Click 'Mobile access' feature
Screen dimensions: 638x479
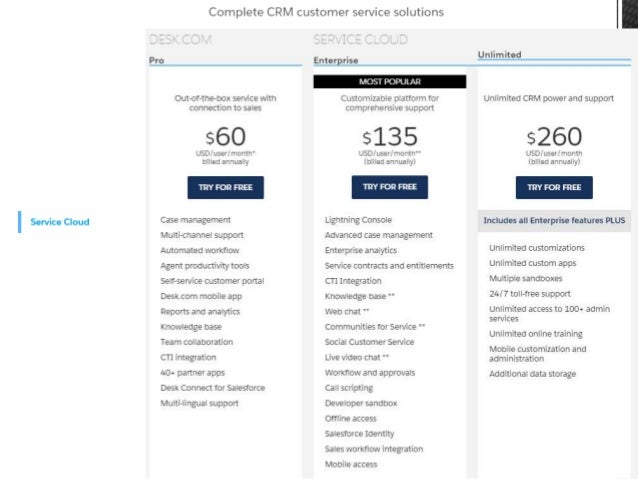pyautogui.click(x=351, y=464)
